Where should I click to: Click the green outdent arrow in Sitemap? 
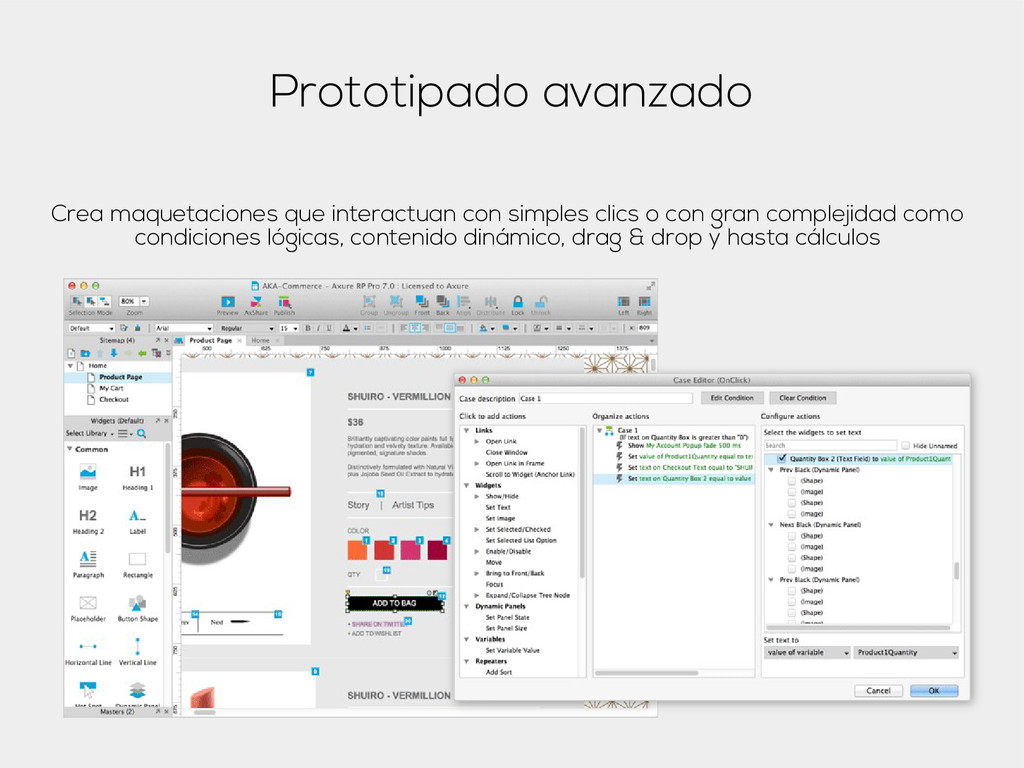click(142, 353)
